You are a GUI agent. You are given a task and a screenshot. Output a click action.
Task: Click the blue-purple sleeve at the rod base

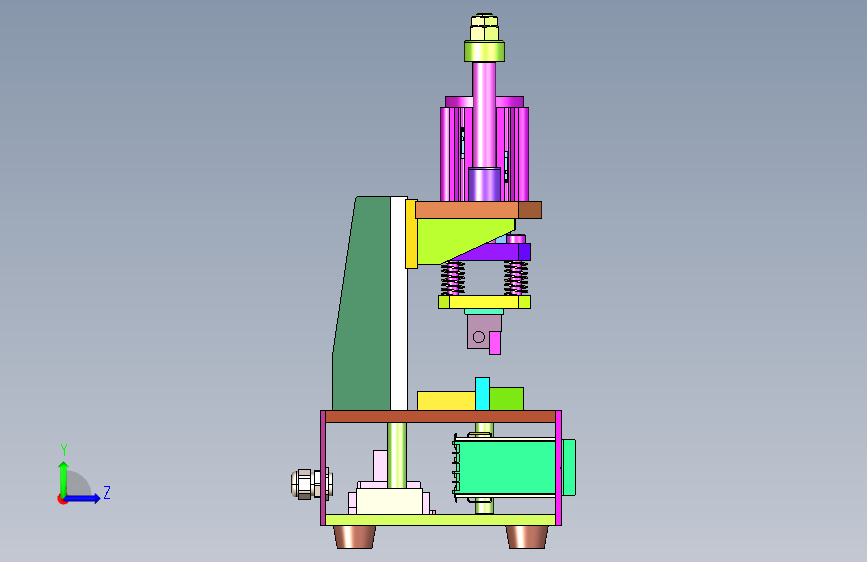tap(484, 184)
